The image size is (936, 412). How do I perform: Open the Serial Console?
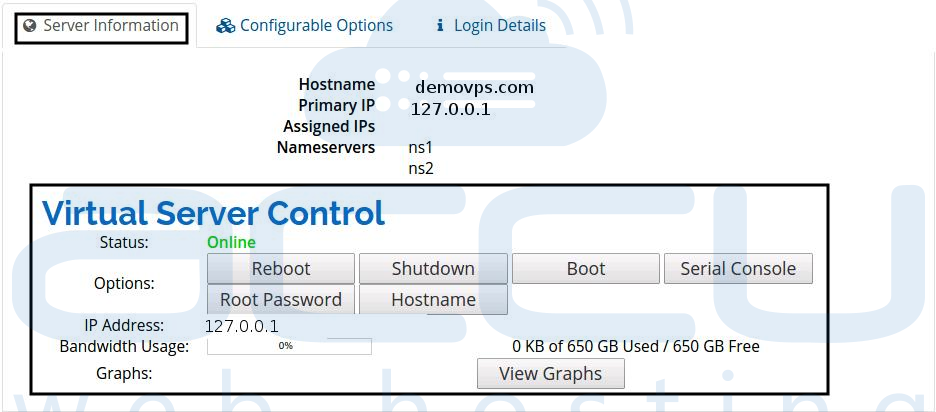click(x=738, y=269)
